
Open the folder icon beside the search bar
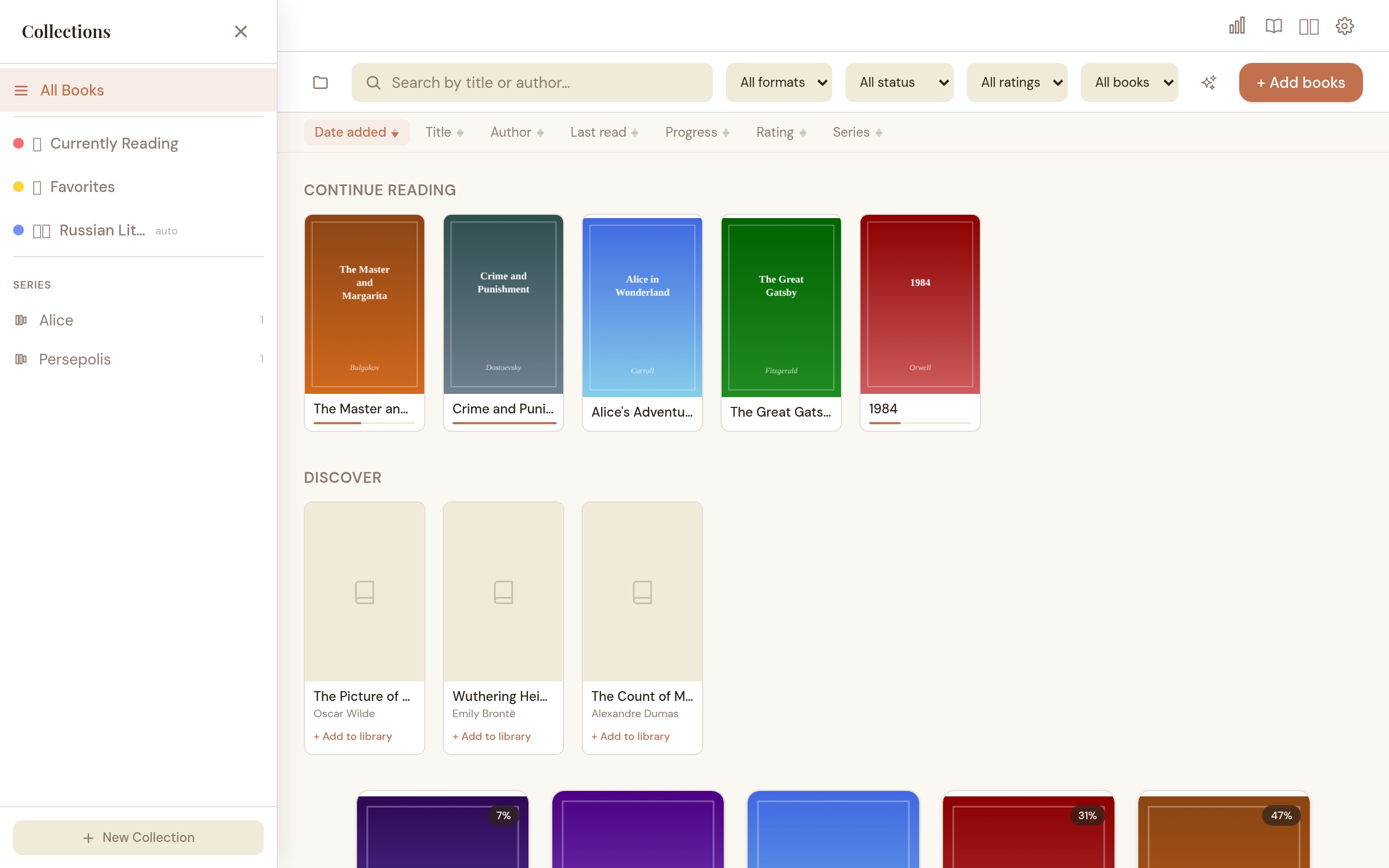[x=321, y=82]
